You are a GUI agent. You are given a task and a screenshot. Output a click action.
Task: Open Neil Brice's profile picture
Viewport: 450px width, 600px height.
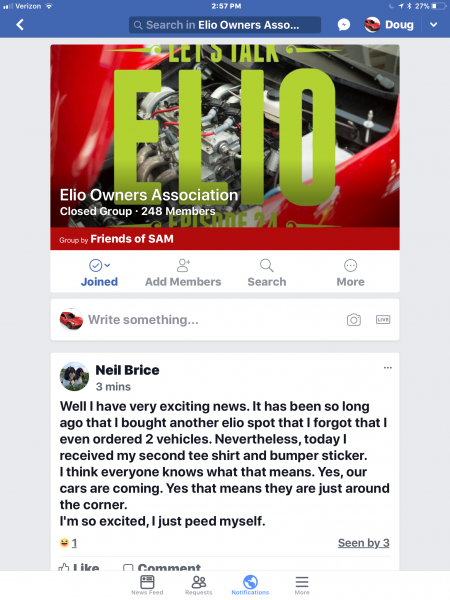coord(74,377)
